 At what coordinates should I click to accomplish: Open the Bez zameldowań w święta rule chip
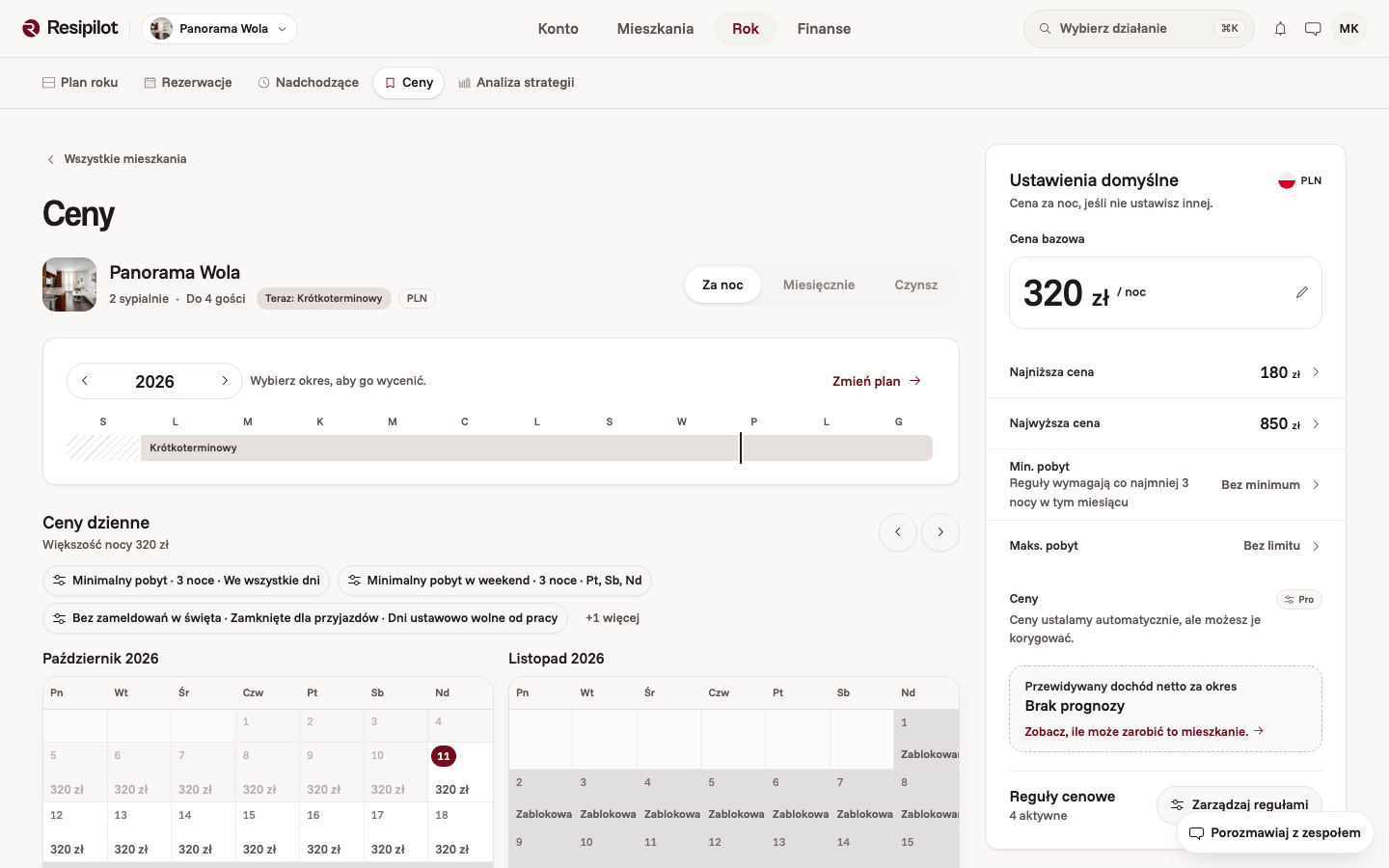point(306,618)
